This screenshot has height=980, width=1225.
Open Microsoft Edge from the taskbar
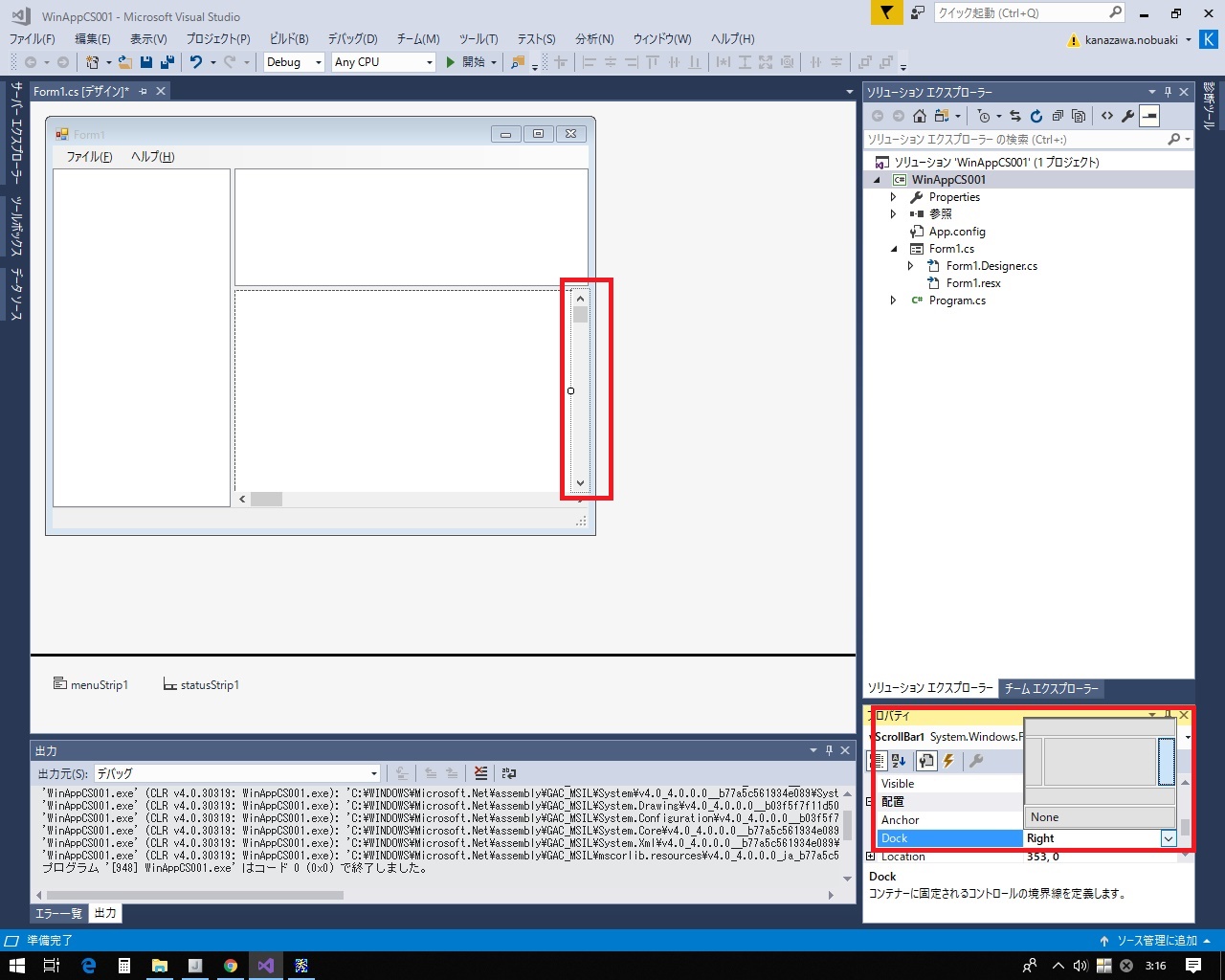pos(89,966)
